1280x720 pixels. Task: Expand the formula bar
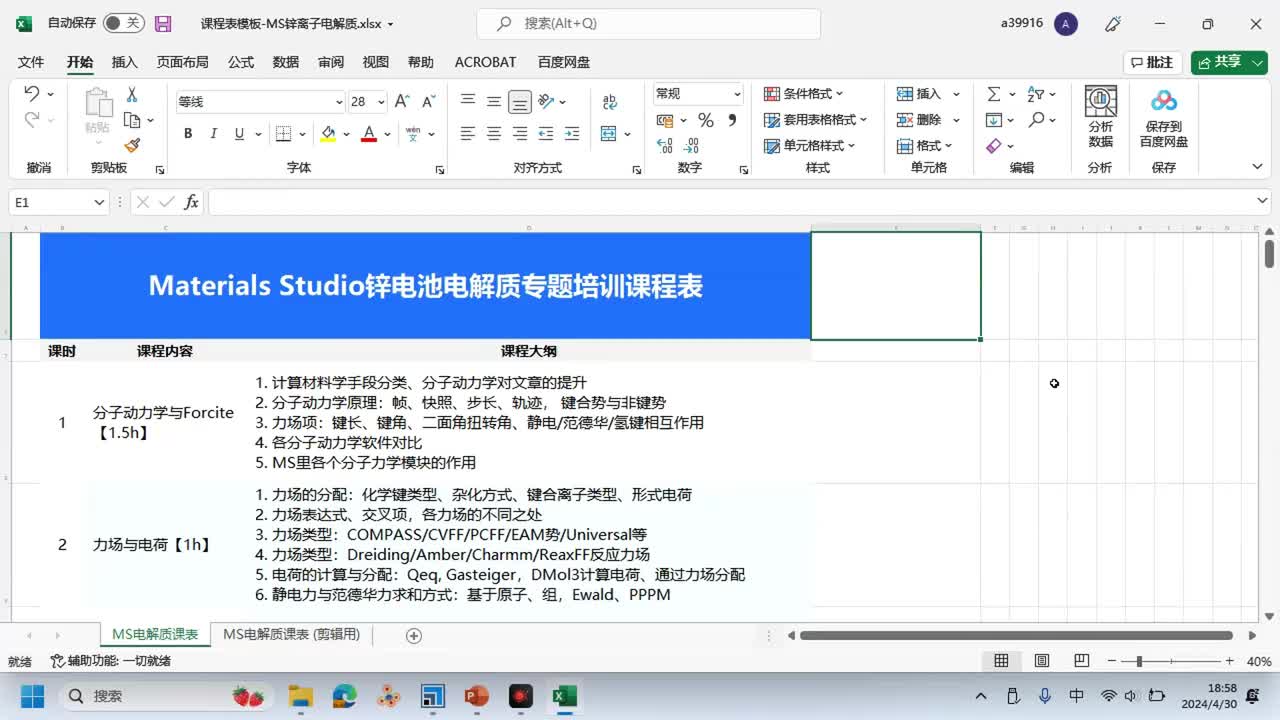pyautogui.click(x=1262, y=202)
